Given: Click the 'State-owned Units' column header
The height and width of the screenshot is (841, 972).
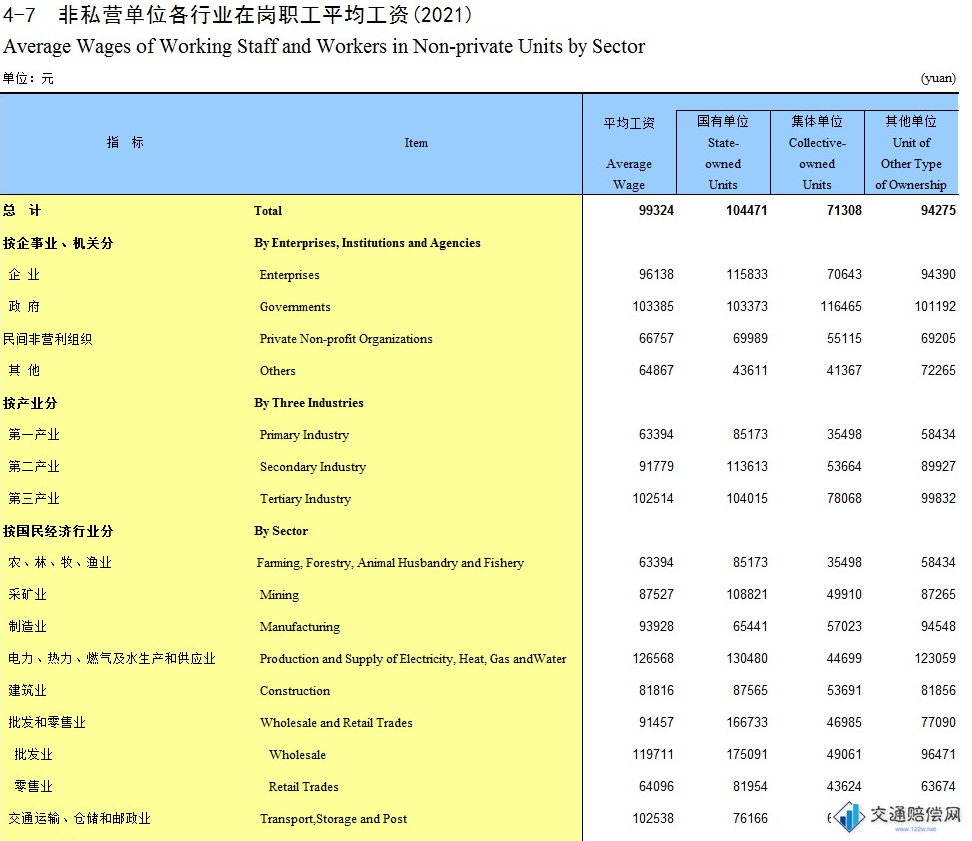Looking at the screenshot, I should tap(723, 152).
